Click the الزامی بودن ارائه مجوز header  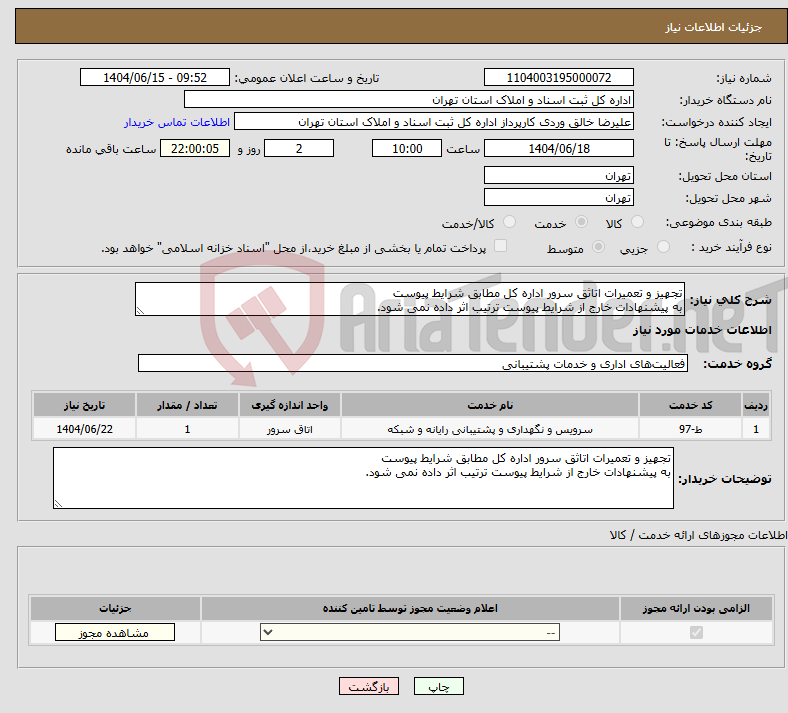point(696,608)
